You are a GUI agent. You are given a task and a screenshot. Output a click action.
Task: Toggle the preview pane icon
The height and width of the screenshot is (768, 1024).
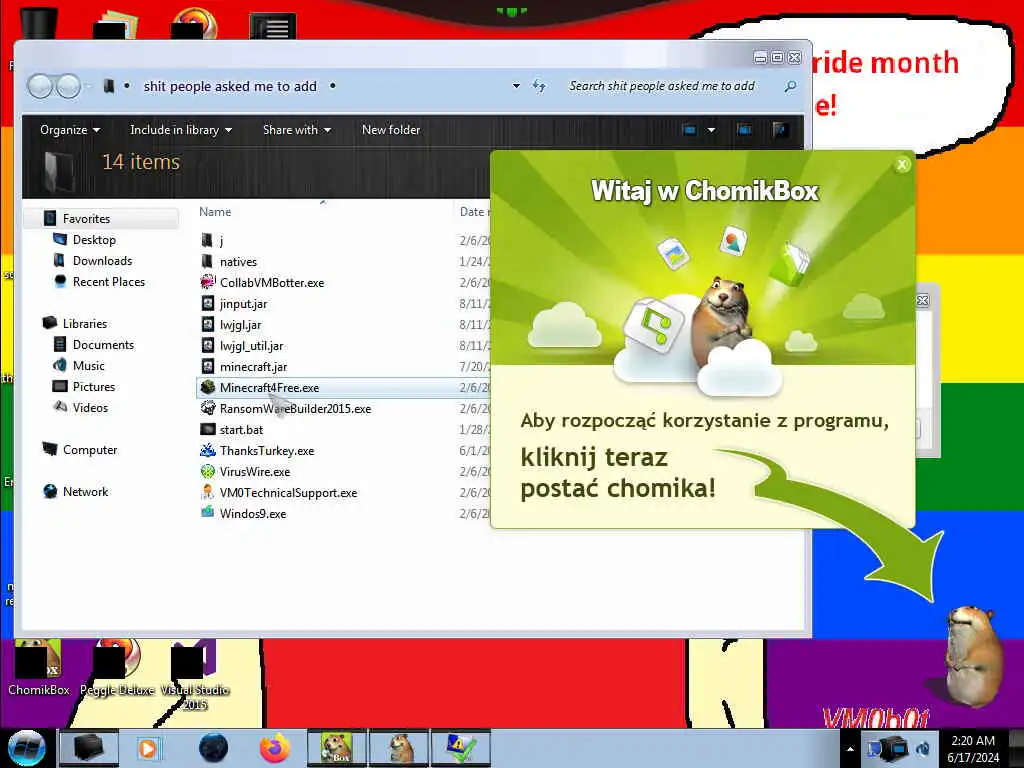pyautogui.click(x=744, y=129)
